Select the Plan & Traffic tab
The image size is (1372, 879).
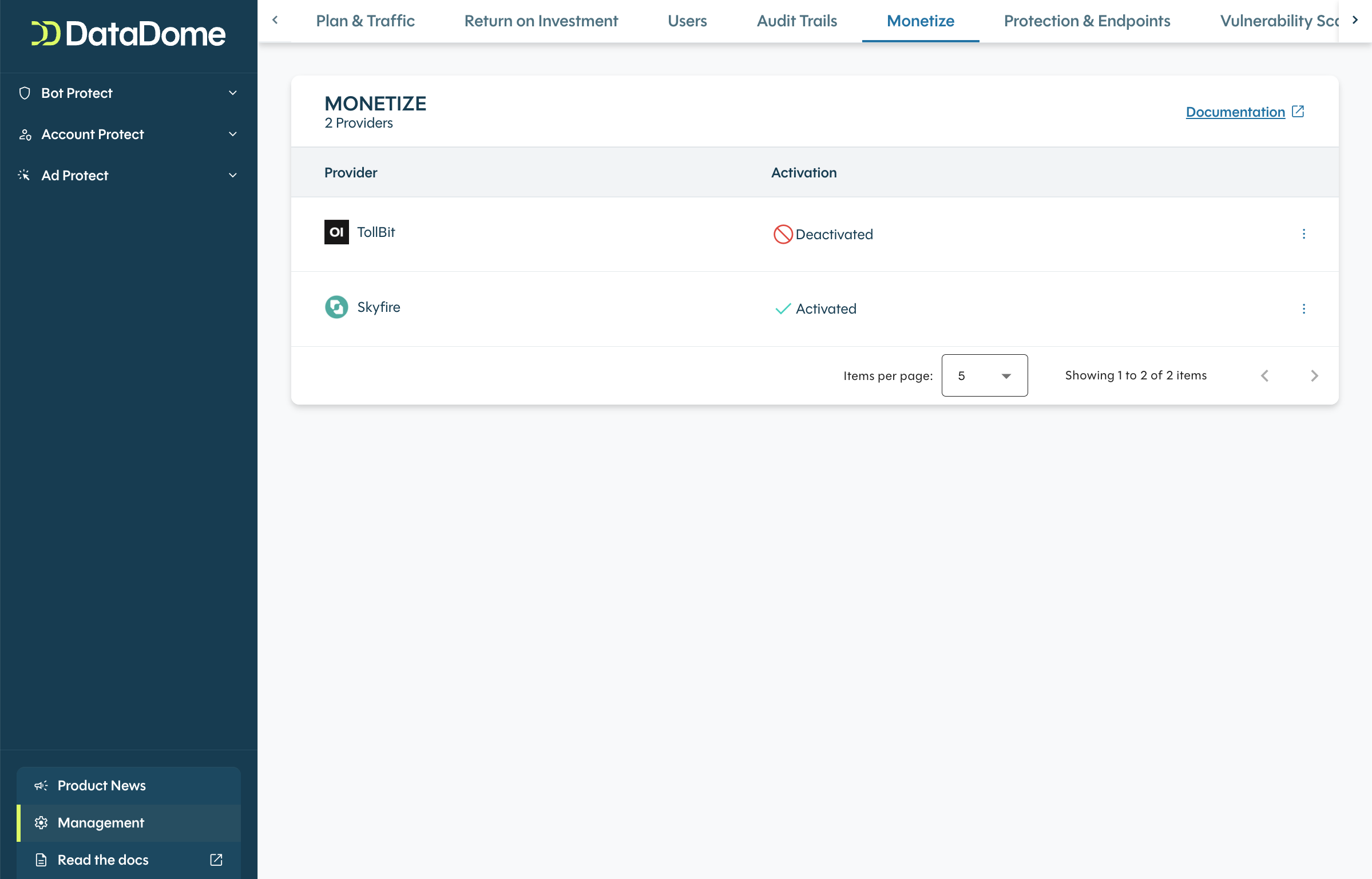365,21
